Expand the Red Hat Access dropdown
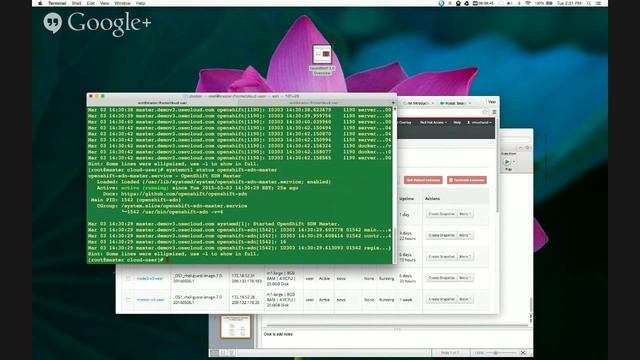 433,122
